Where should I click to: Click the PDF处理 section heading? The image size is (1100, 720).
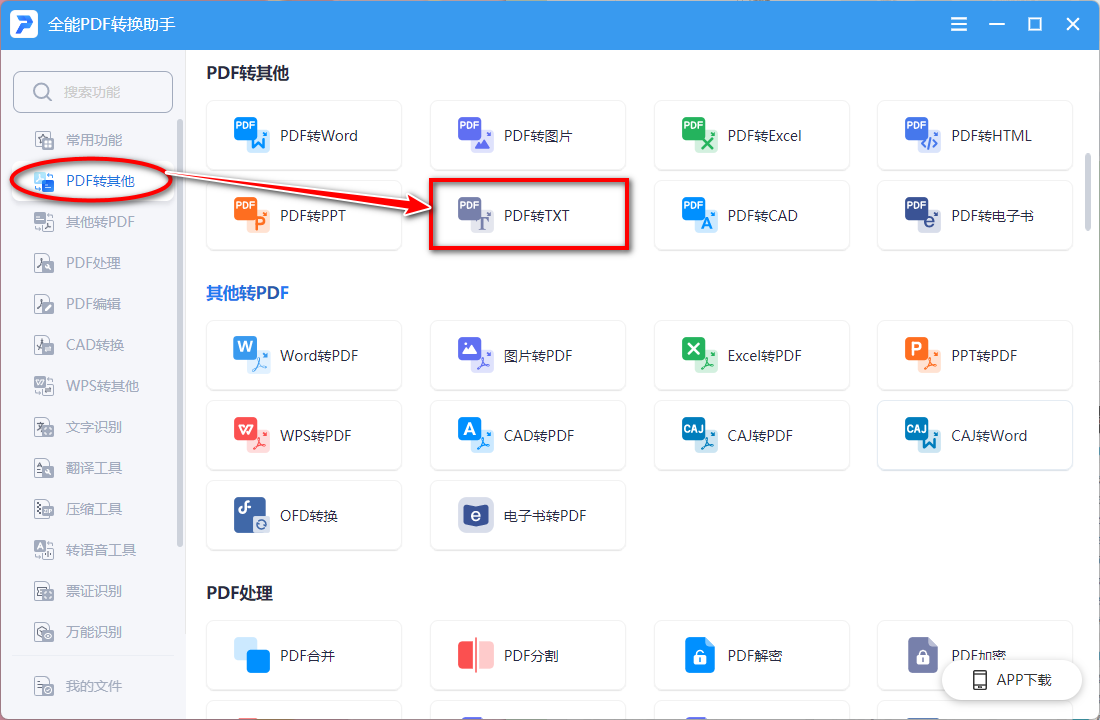[239, 593]
